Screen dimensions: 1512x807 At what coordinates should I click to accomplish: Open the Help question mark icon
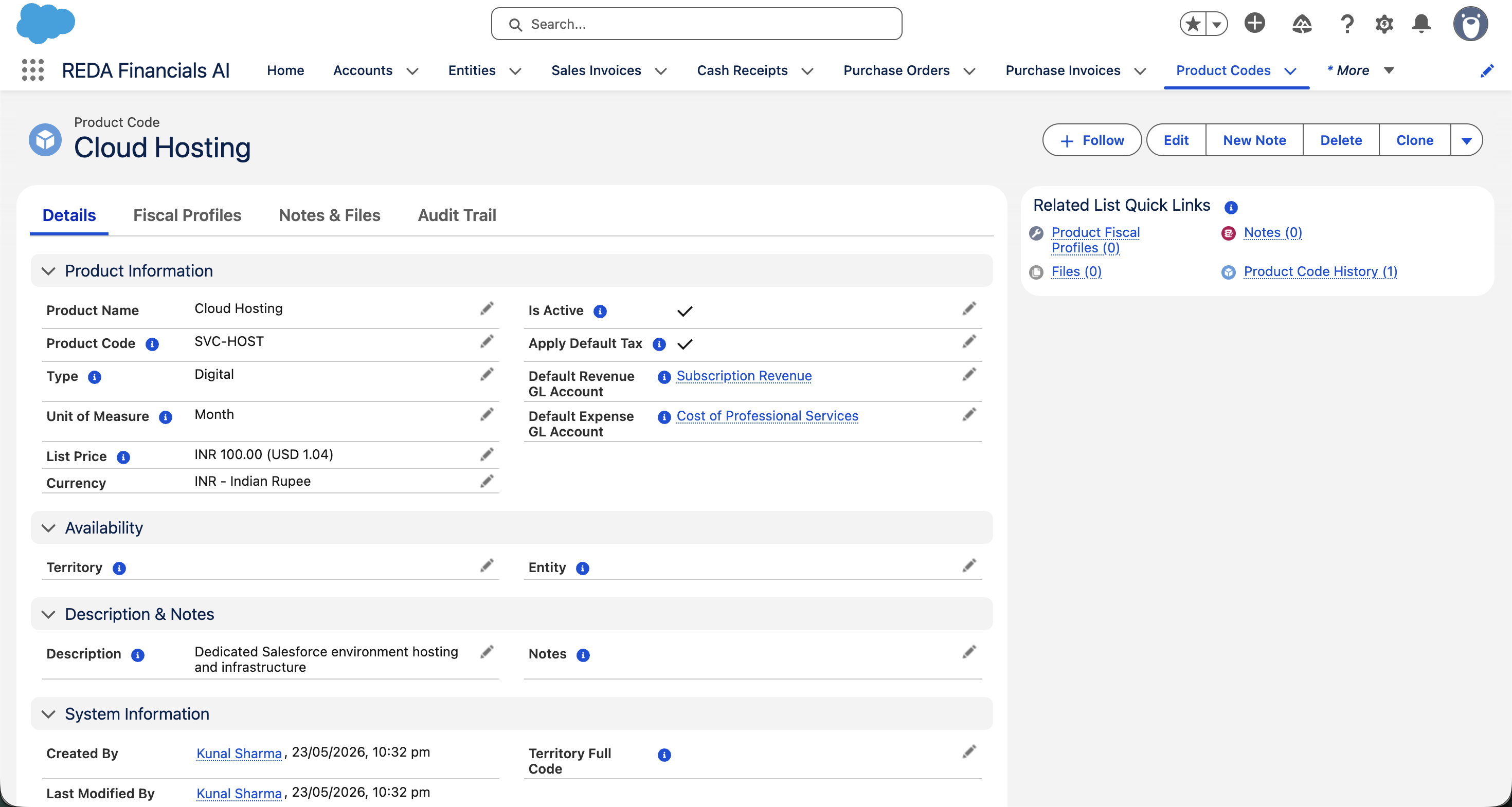tap(1347, 24)
